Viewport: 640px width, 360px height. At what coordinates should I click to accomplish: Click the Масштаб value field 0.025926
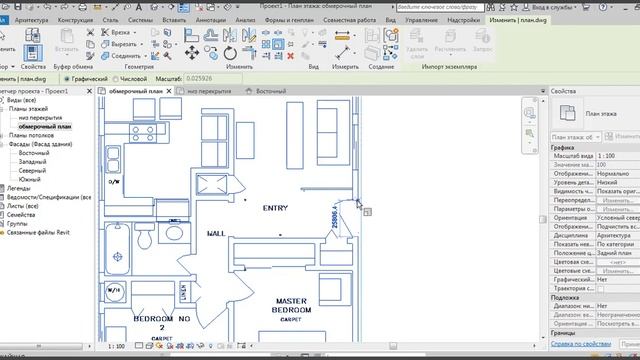click(213, 78)
